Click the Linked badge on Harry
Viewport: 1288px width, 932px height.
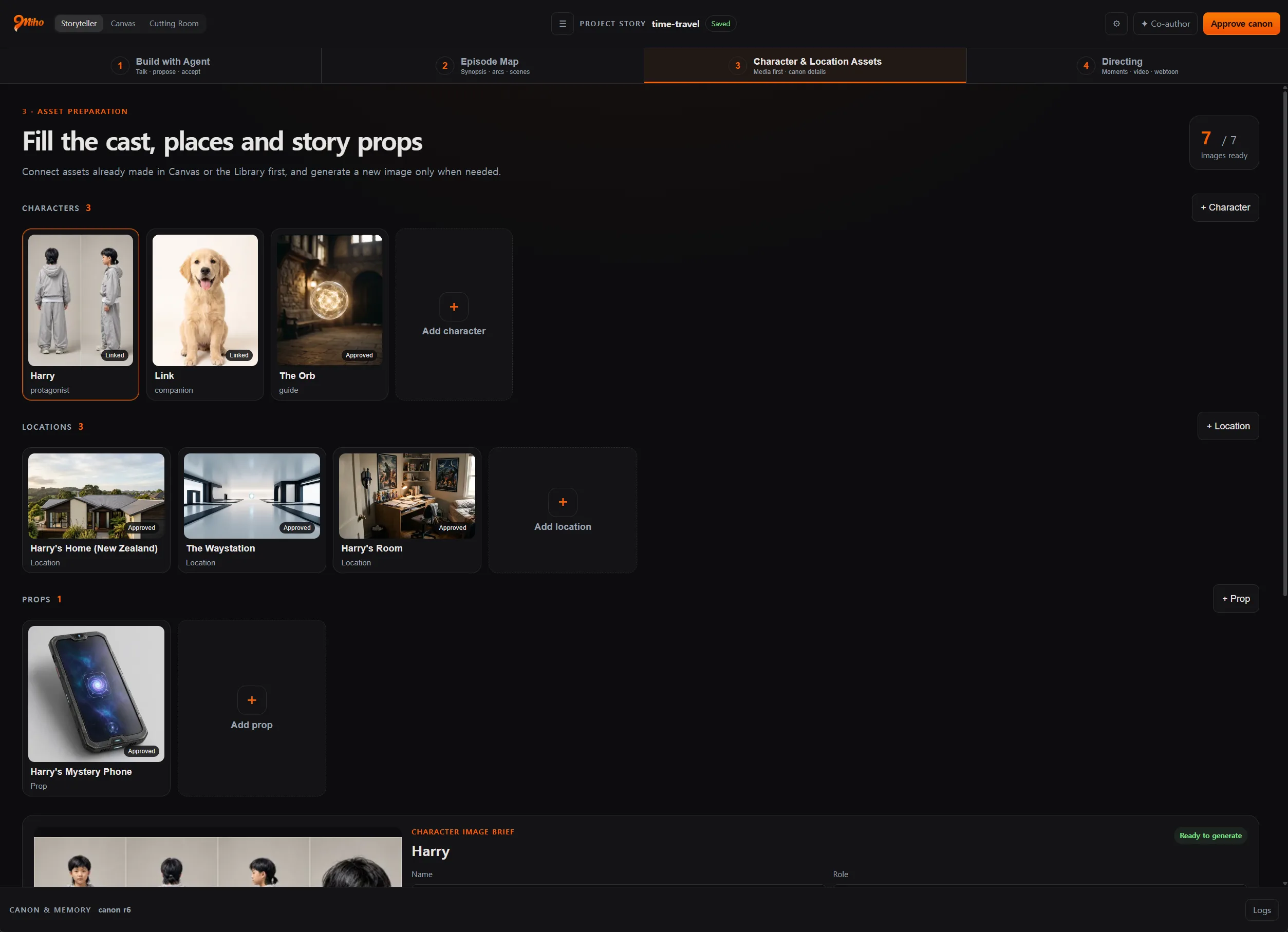click(114, 355)
